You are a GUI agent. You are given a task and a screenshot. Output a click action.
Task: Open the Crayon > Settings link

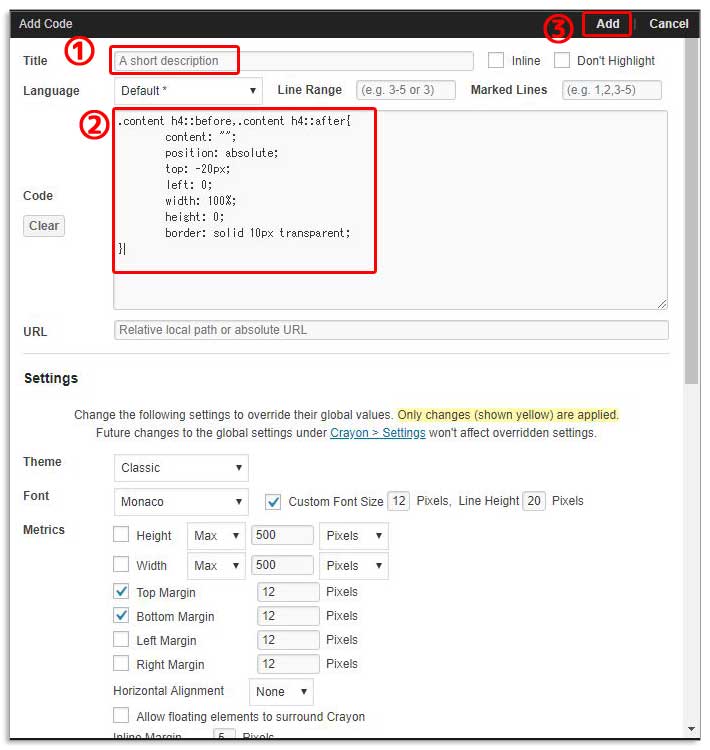(x=377, y=433)
